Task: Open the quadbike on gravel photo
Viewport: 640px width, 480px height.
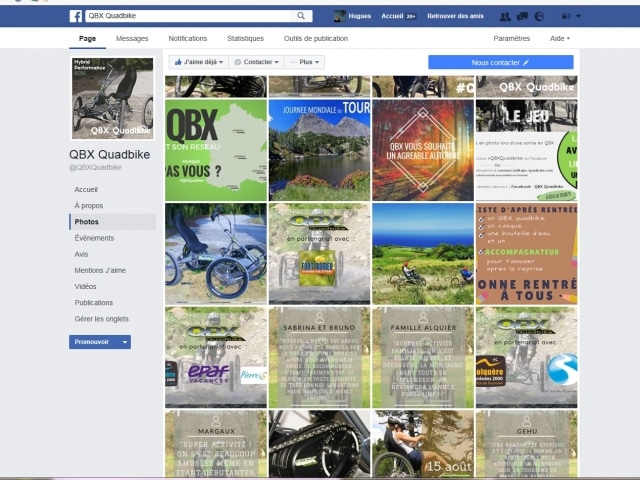Action: (x=216, y=254)
